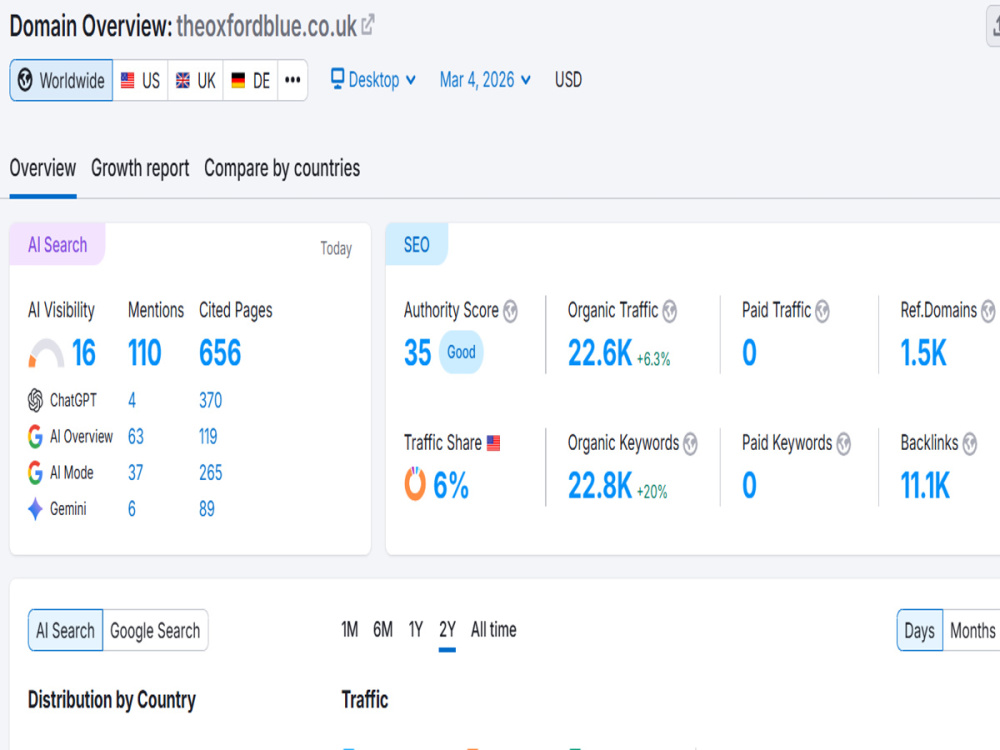The height and width of the screenshot is (750, 1000).
Task: Open Backlinks value 11.1K
Action: [x=925, y=485]
